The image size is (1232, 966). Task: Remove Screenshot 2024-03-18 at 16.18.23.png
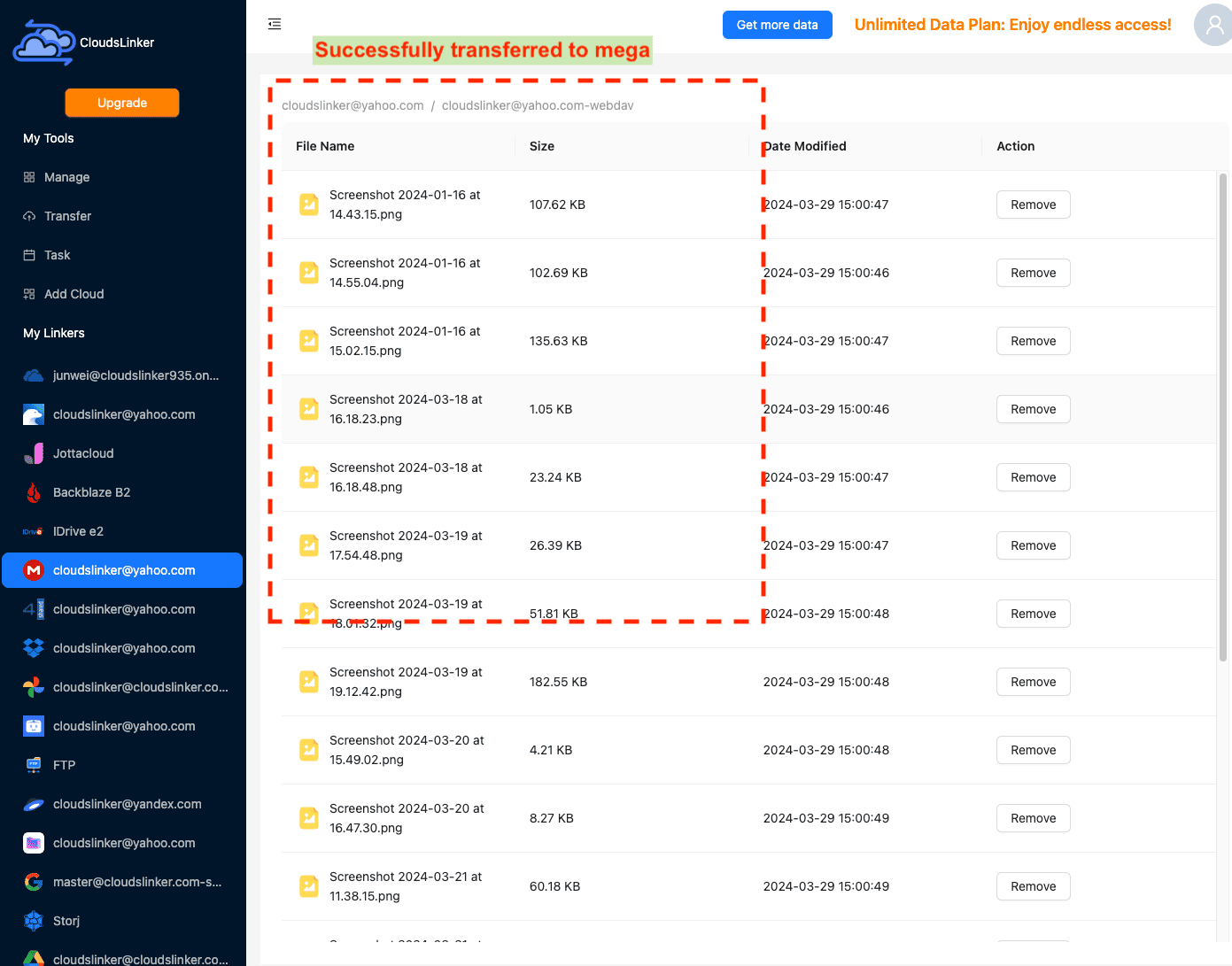1034,409
